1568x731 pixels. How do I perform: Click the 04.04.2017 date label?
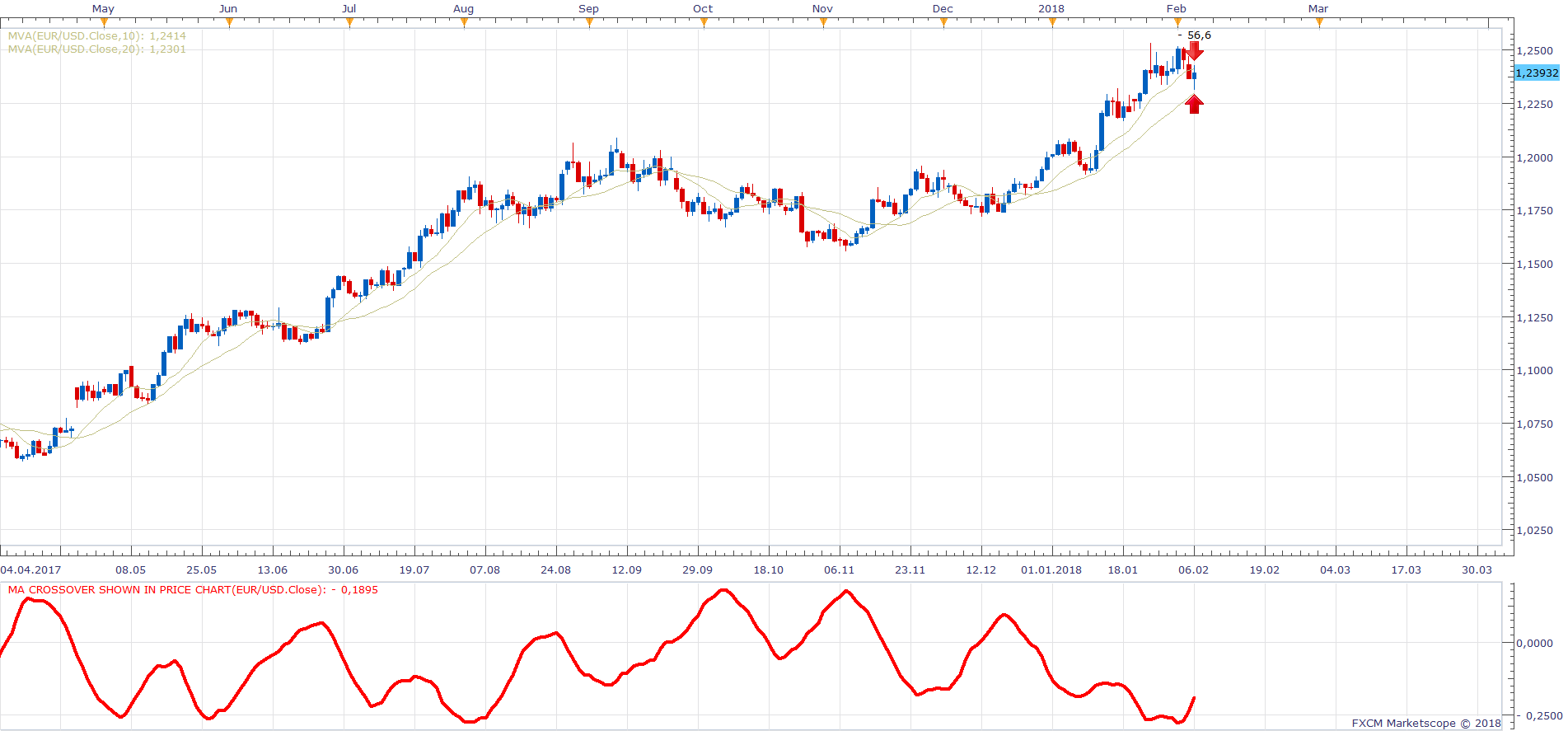31,570
